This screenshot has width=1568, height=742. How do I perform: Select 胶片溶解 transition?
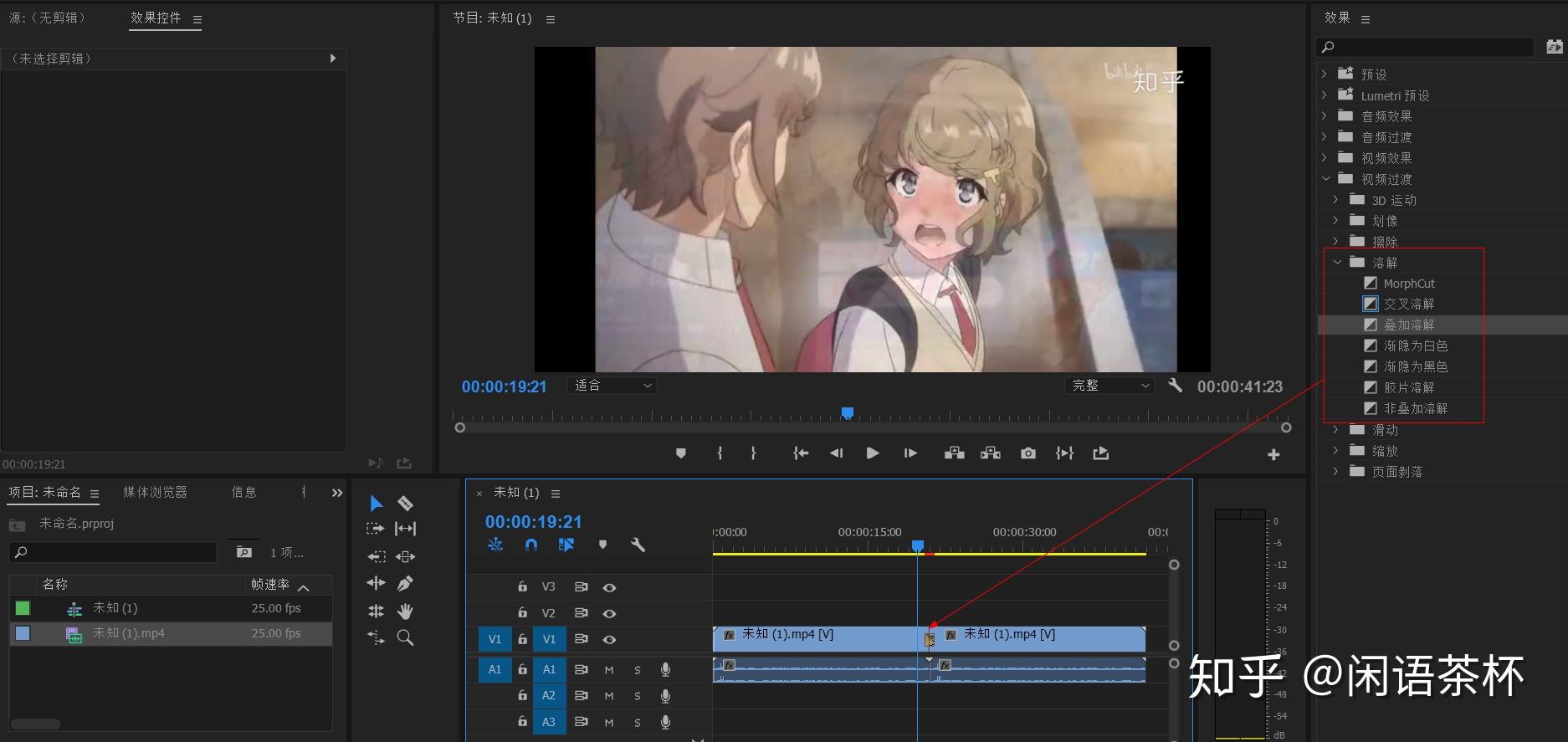1409,387
